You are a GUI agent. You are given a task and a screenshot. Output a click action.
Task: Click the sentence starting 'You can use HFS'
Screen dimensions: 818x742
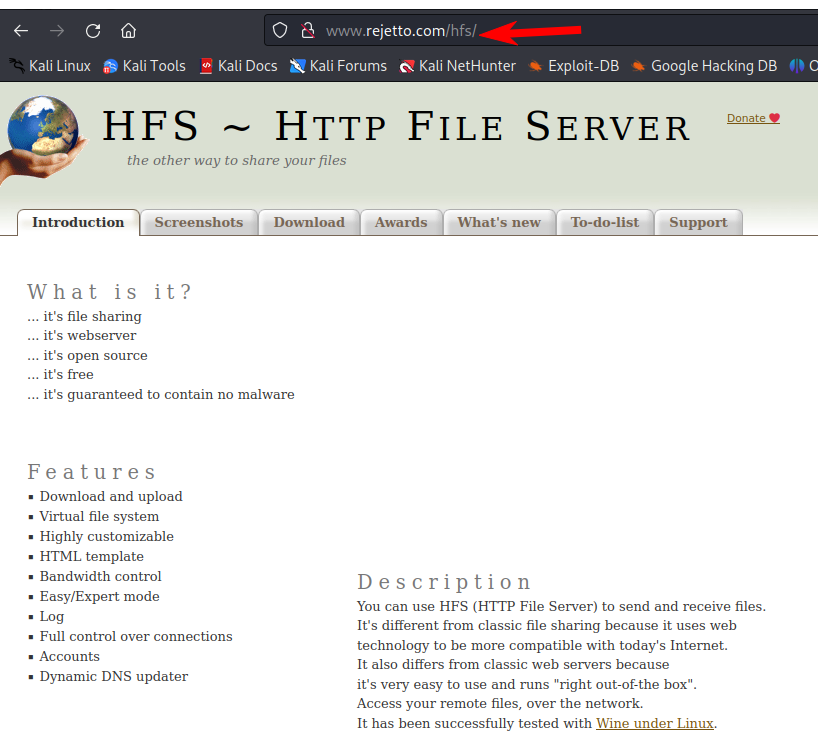pyautogui.click(x=561, y=606)
